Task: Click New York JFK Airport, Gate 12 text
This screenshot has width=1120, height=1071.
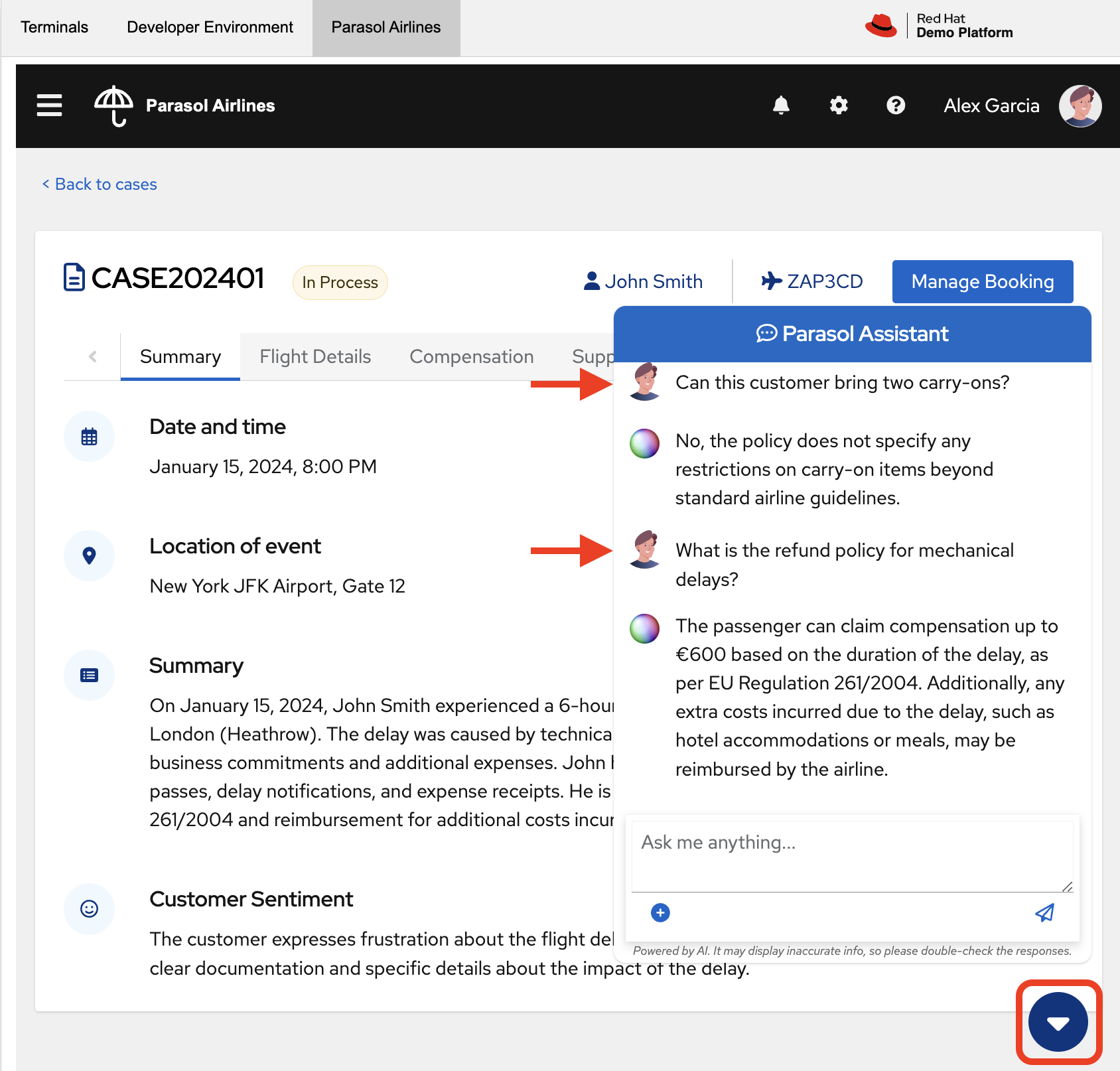Action: click(277, 586)
